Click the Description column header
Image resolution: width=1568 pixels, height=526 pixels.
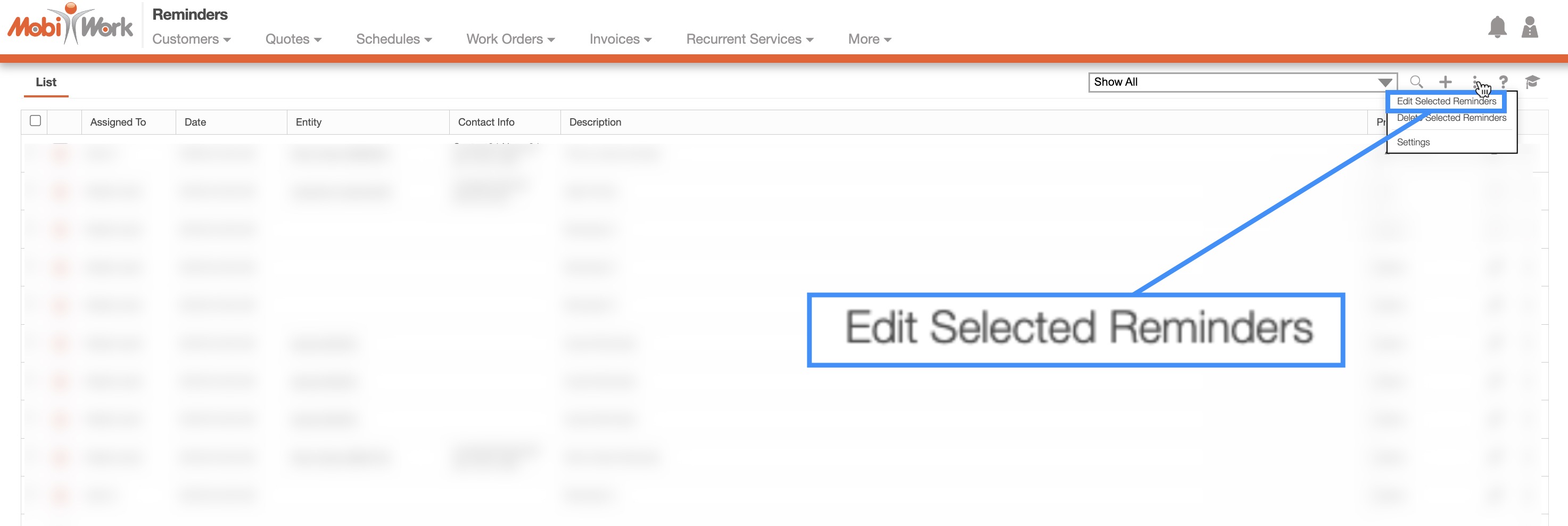coord(595,122)
